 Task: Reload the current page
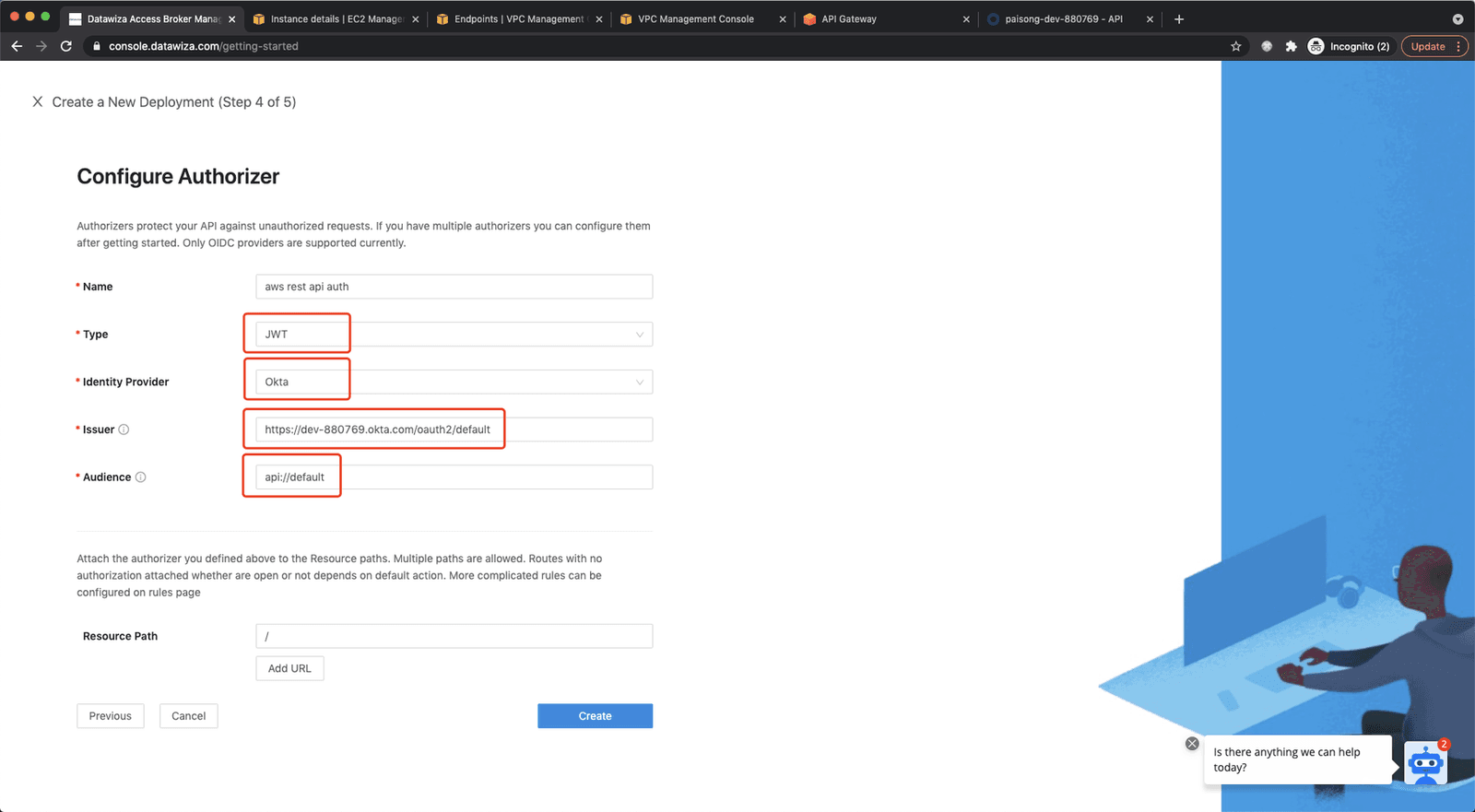(x=66, y=46)
